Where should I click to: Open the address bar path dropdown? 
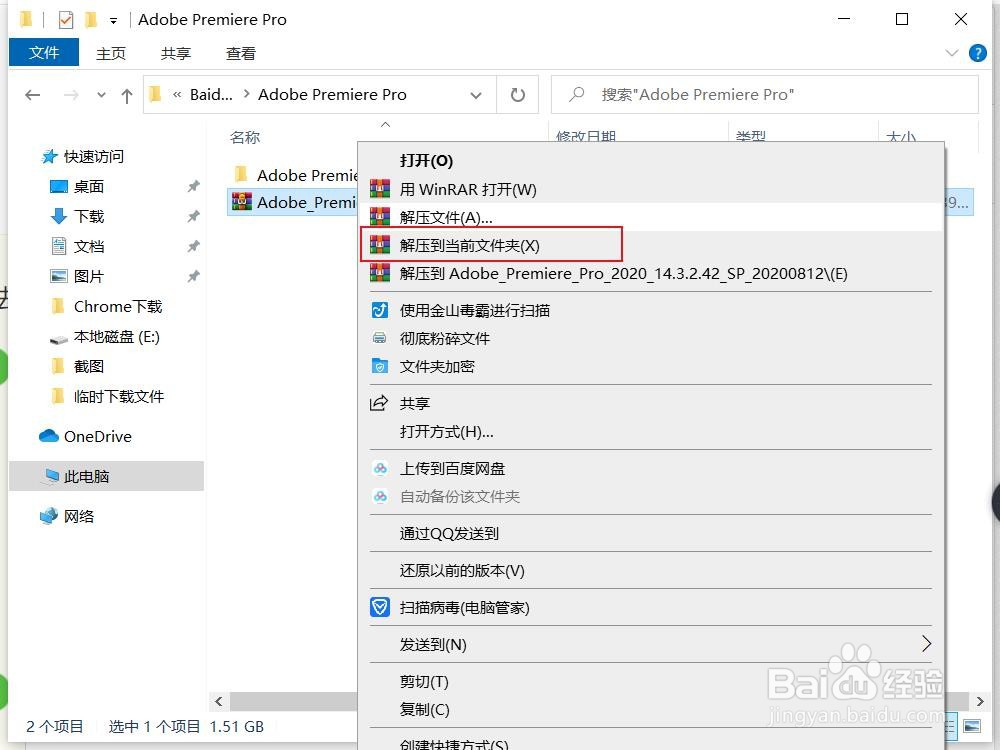[x=477, y=94]
